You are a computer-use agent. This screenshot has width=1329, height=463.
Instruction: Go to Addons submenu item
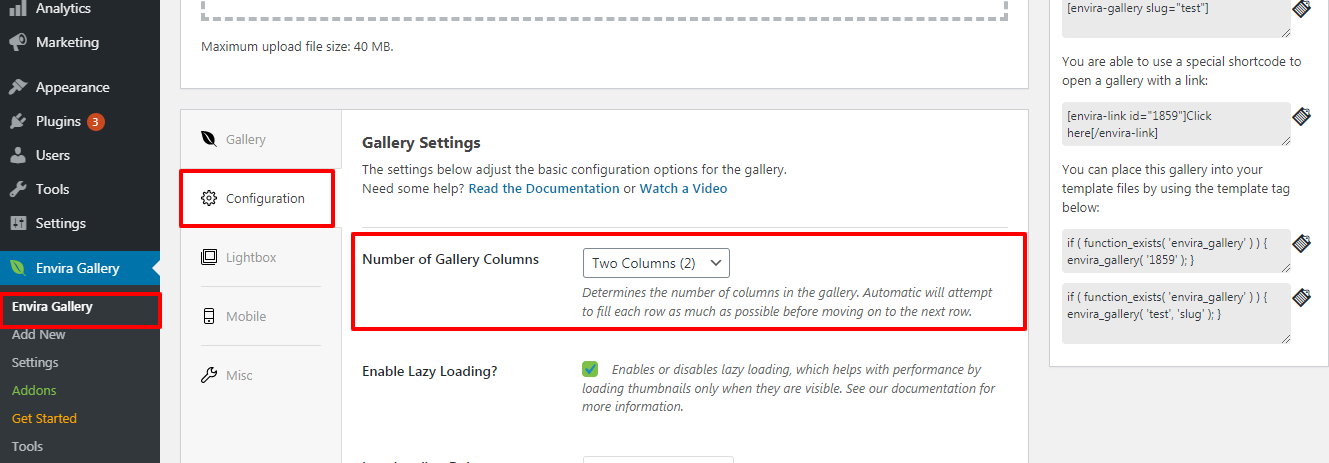click(x=34, y=390)
